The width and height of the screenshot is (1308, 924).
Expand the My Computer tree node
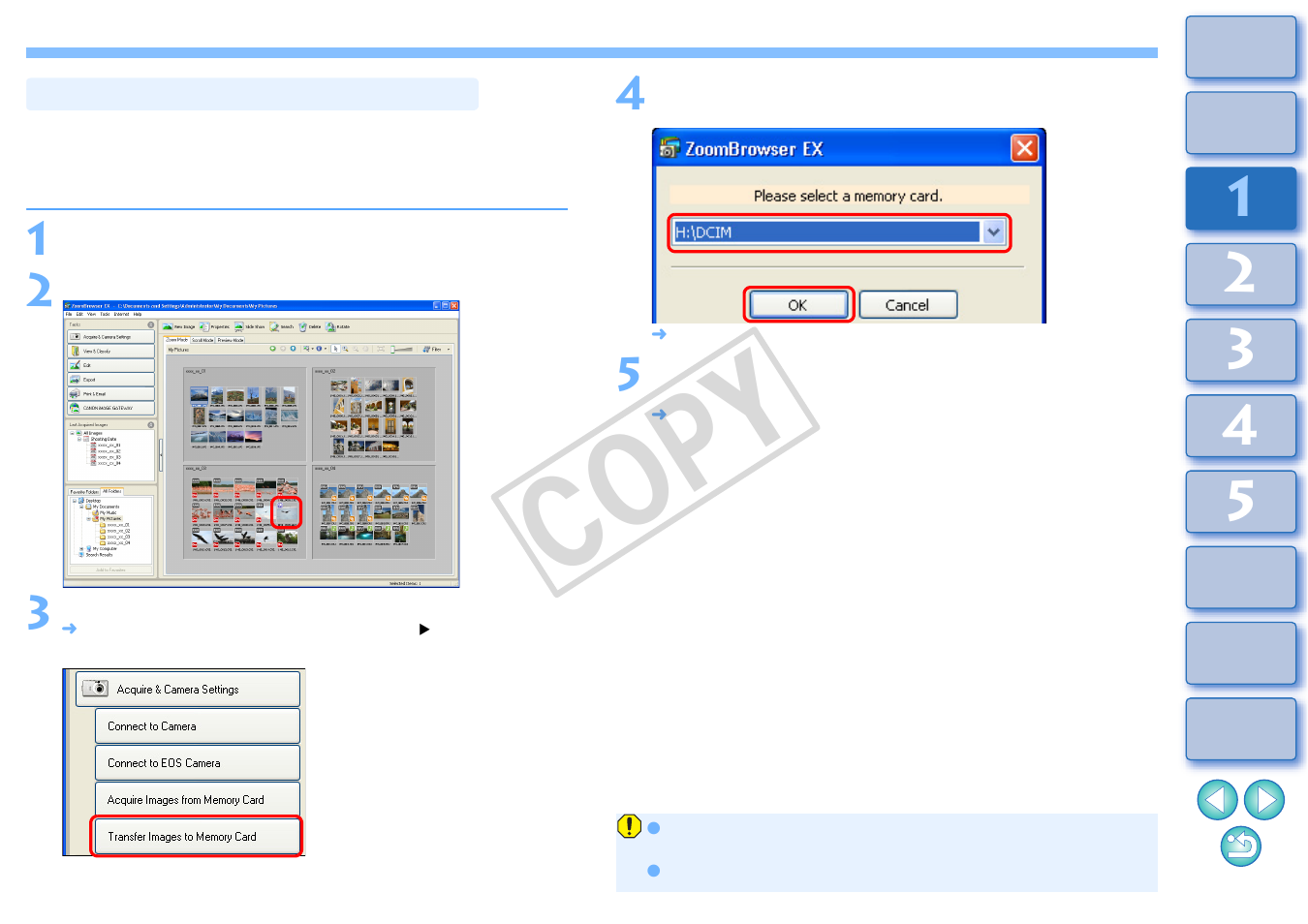[81, 549]
